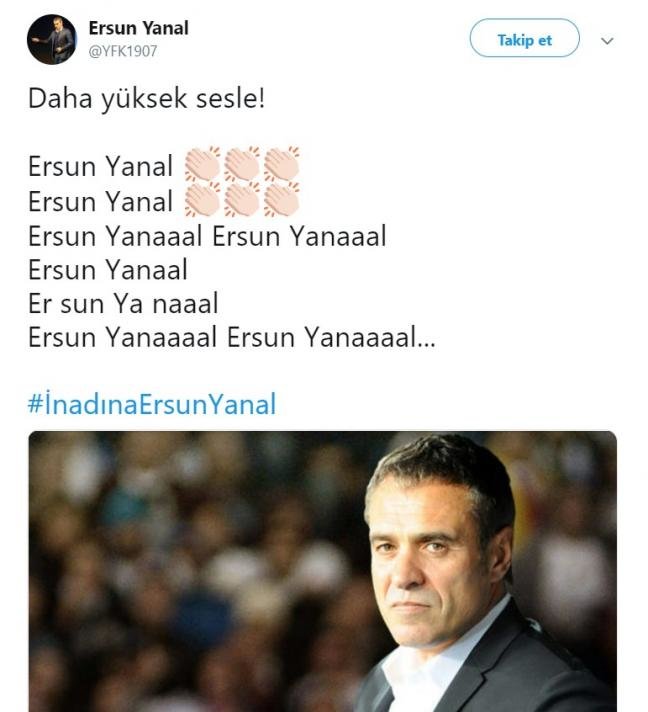Viewport: 648px width, 712px height.
Task: Click the first clapping emoji in lower row
Action: (x=203, y=199)
